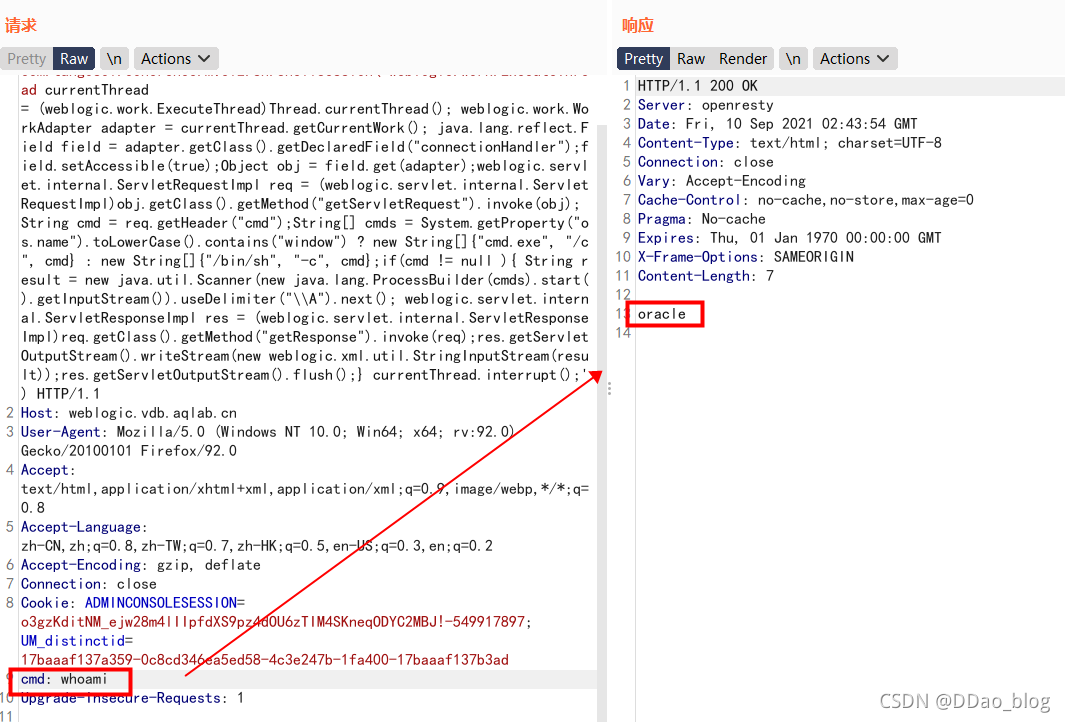Toggle \n display in request panel
This screenshot has height=722, width=1065.
pos(114,58)
